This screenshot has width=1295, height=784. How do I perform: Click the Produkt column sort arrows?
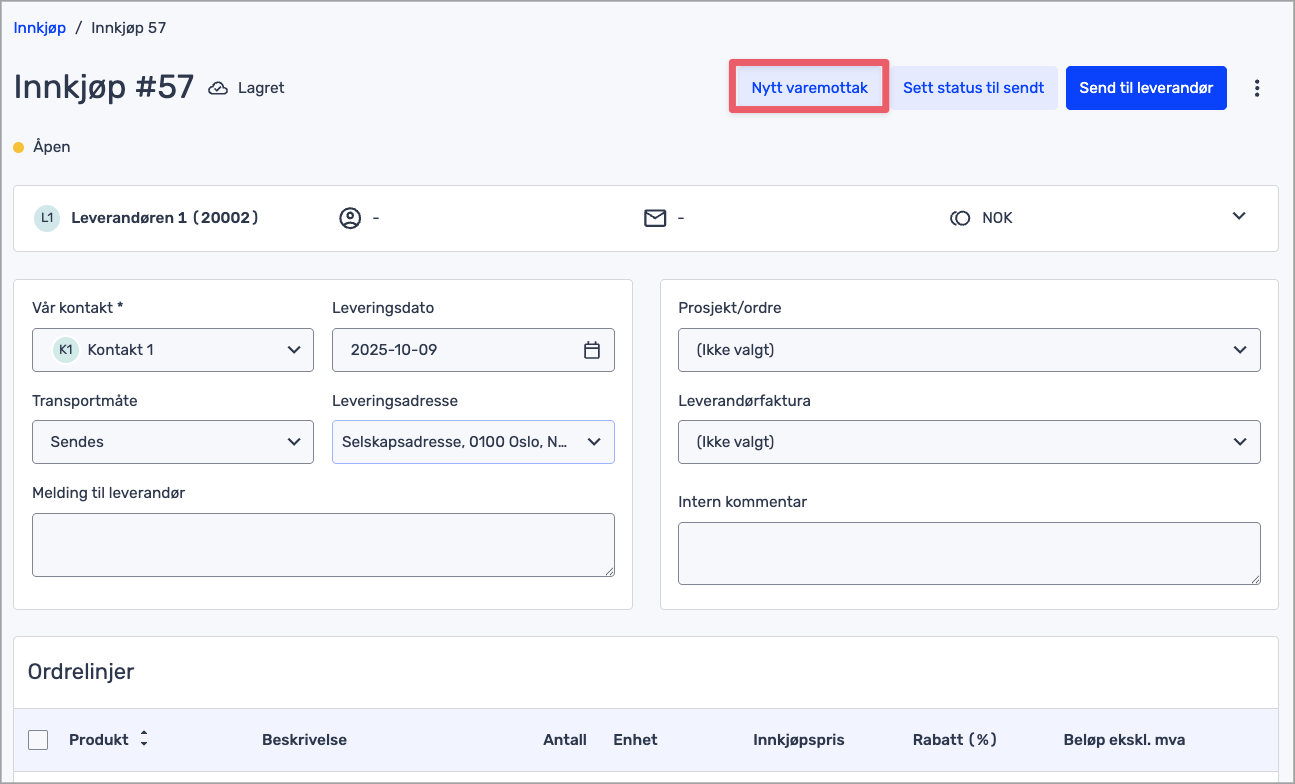click(144, 739)
